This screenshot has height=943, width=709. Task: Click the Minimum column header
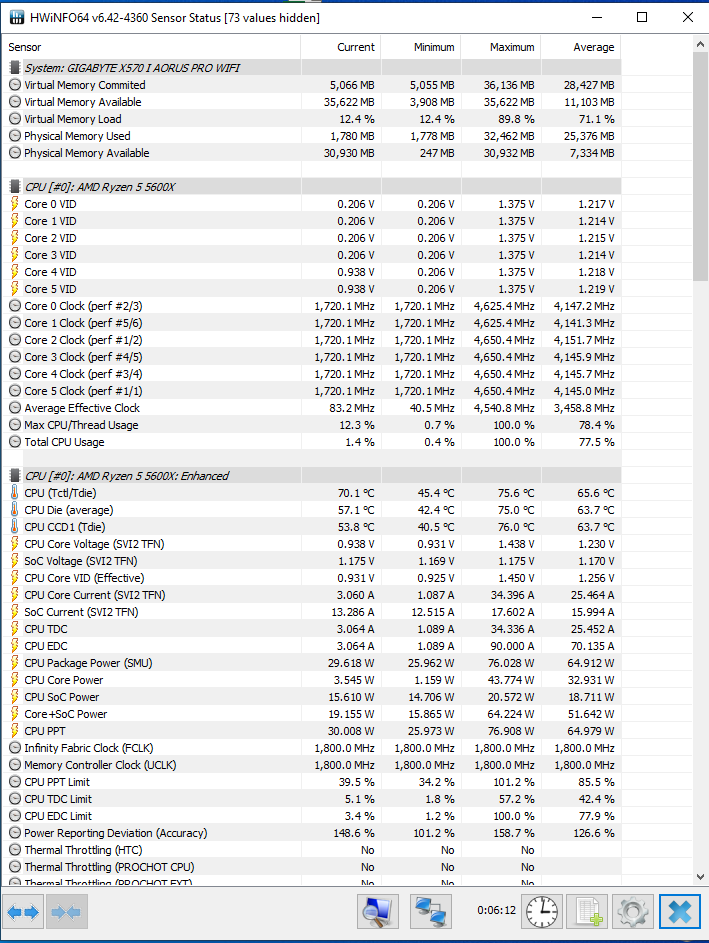point(420,47)
